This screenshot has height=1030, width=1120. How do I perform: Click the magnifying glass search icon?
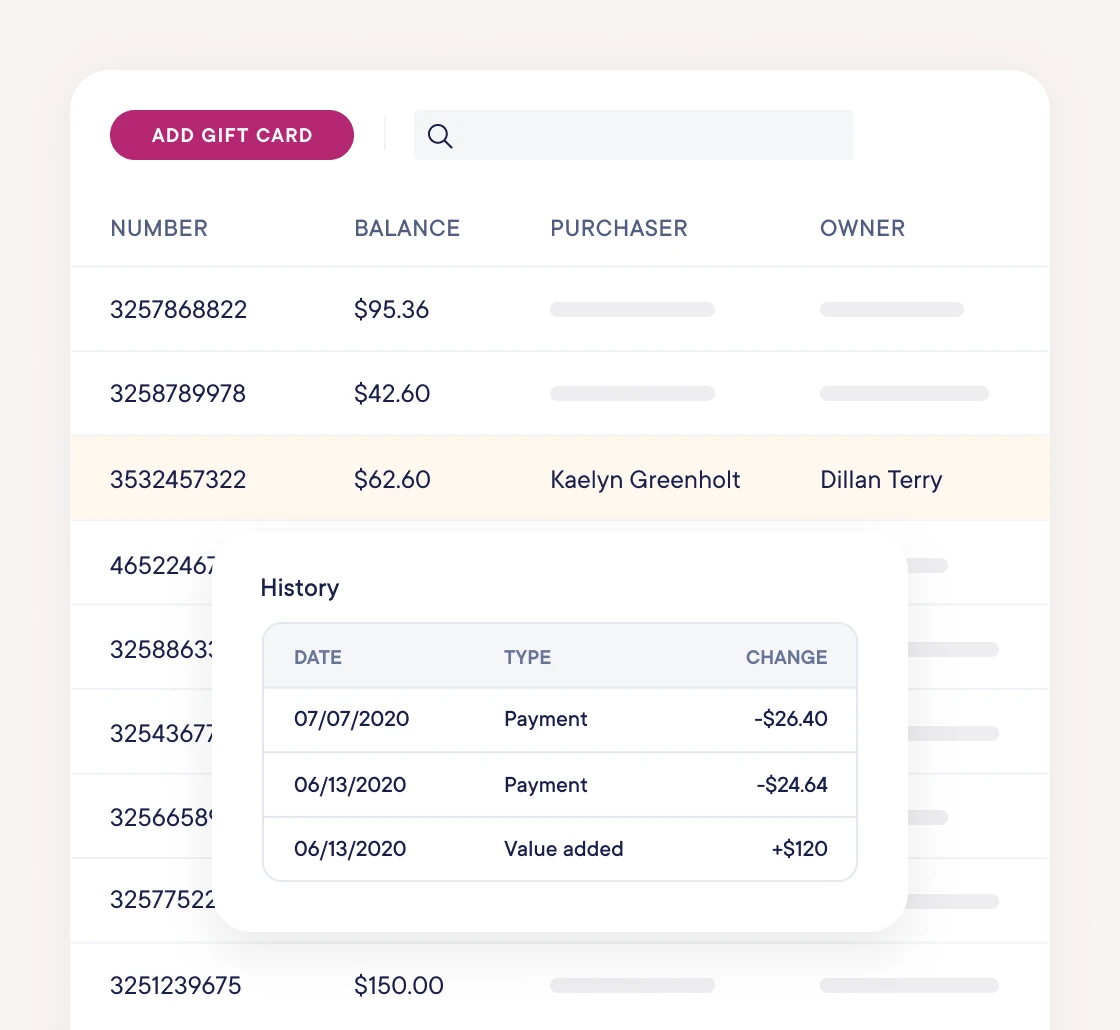[x=440, y=136]
